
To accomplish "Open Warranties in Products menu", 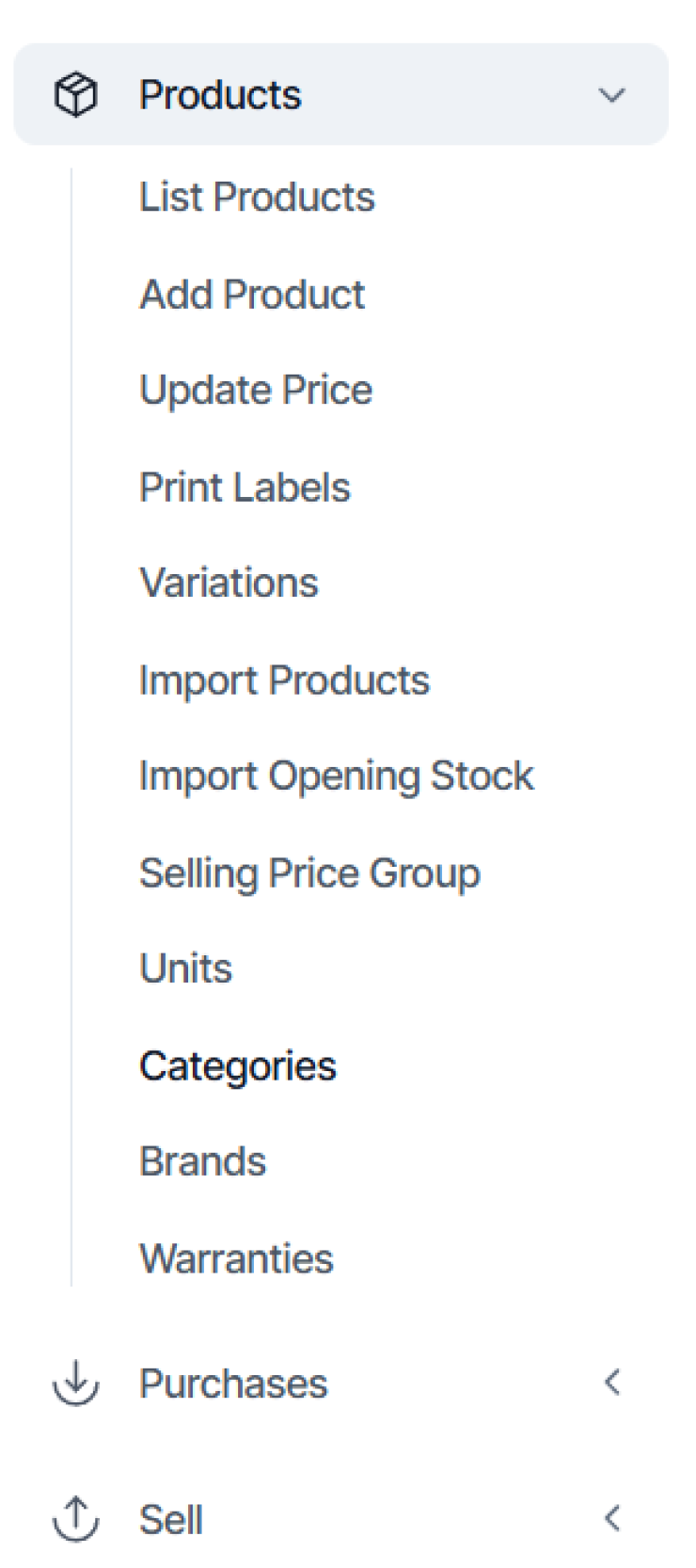I will [236, 1259].
